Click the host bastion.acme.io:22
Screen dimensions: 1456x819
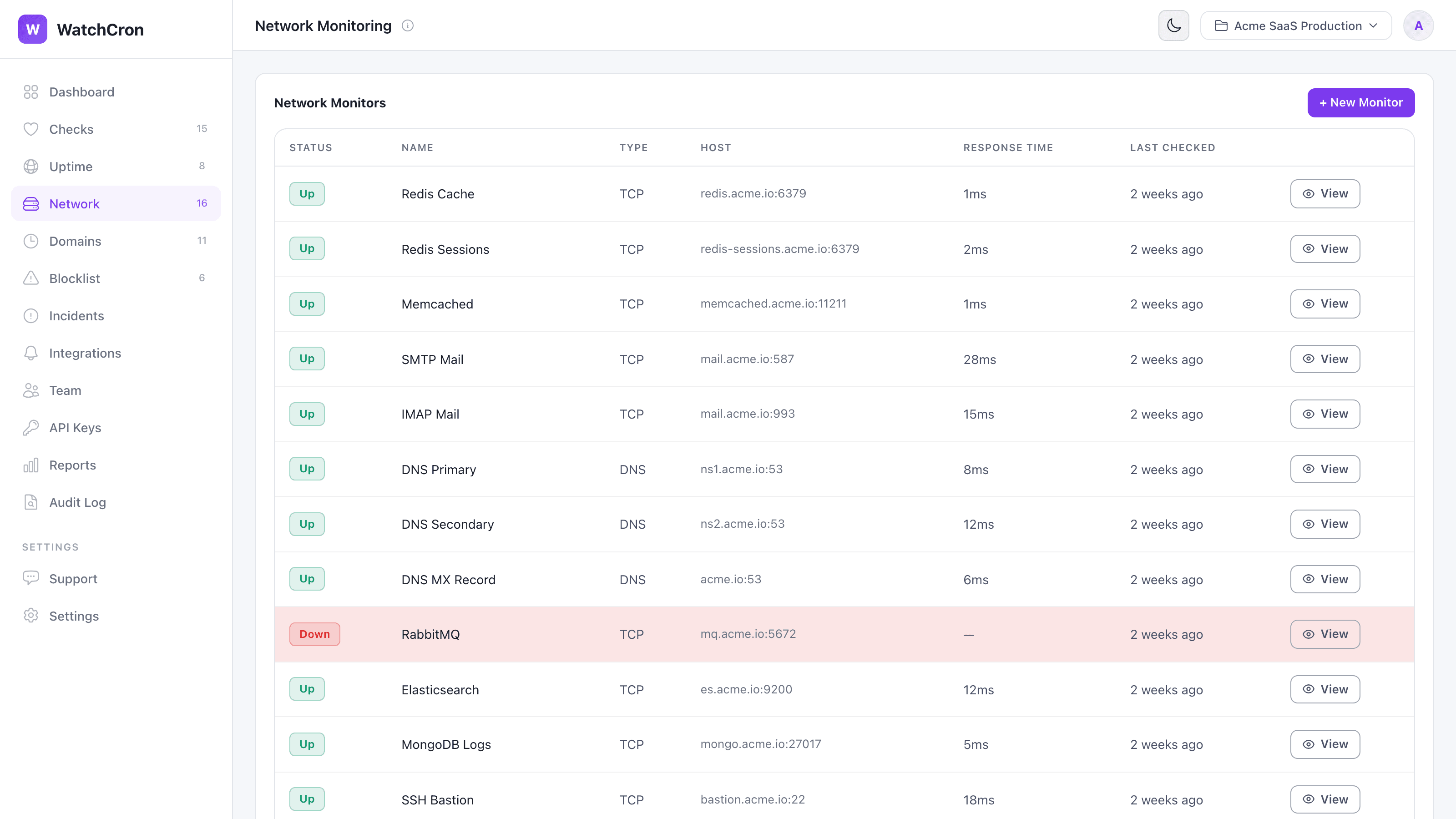click(x=752, y=800)
